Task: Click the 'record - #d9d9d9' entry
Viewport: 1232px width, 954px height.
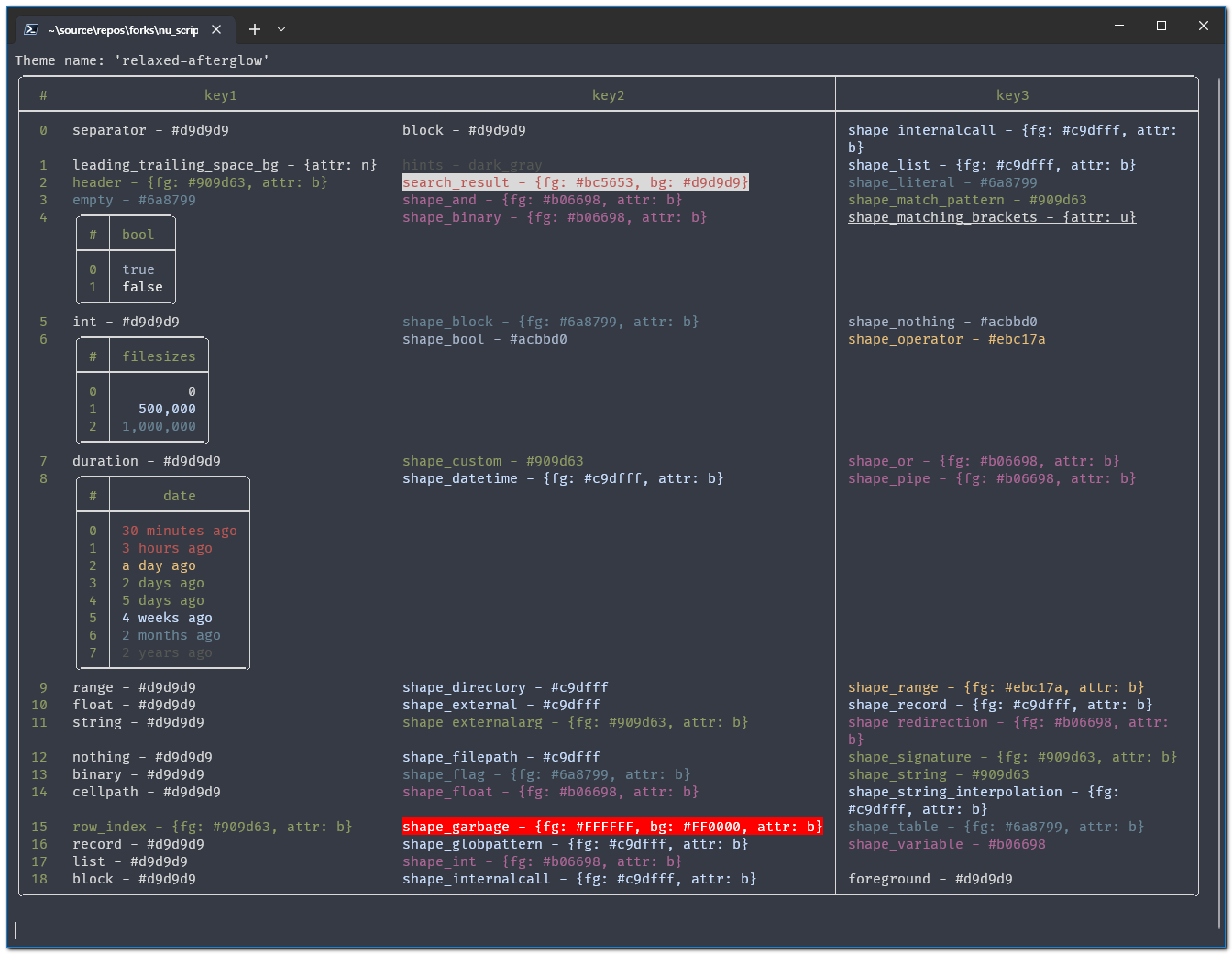Action: tap(138, 844)
